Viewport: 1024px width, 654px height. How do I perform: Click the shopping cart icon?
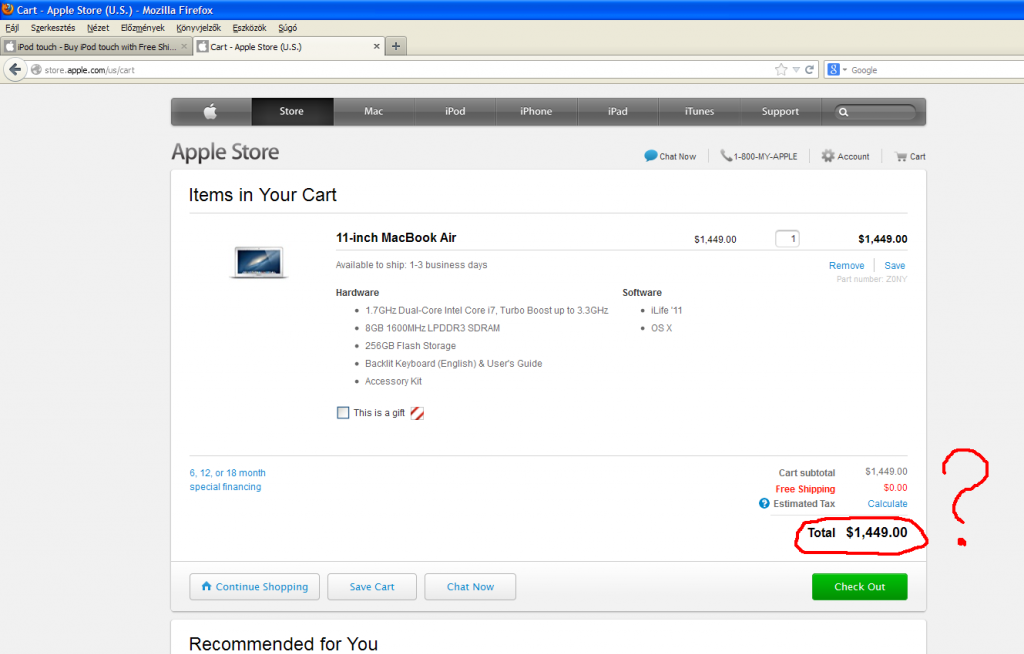click(x=901, y=156)
